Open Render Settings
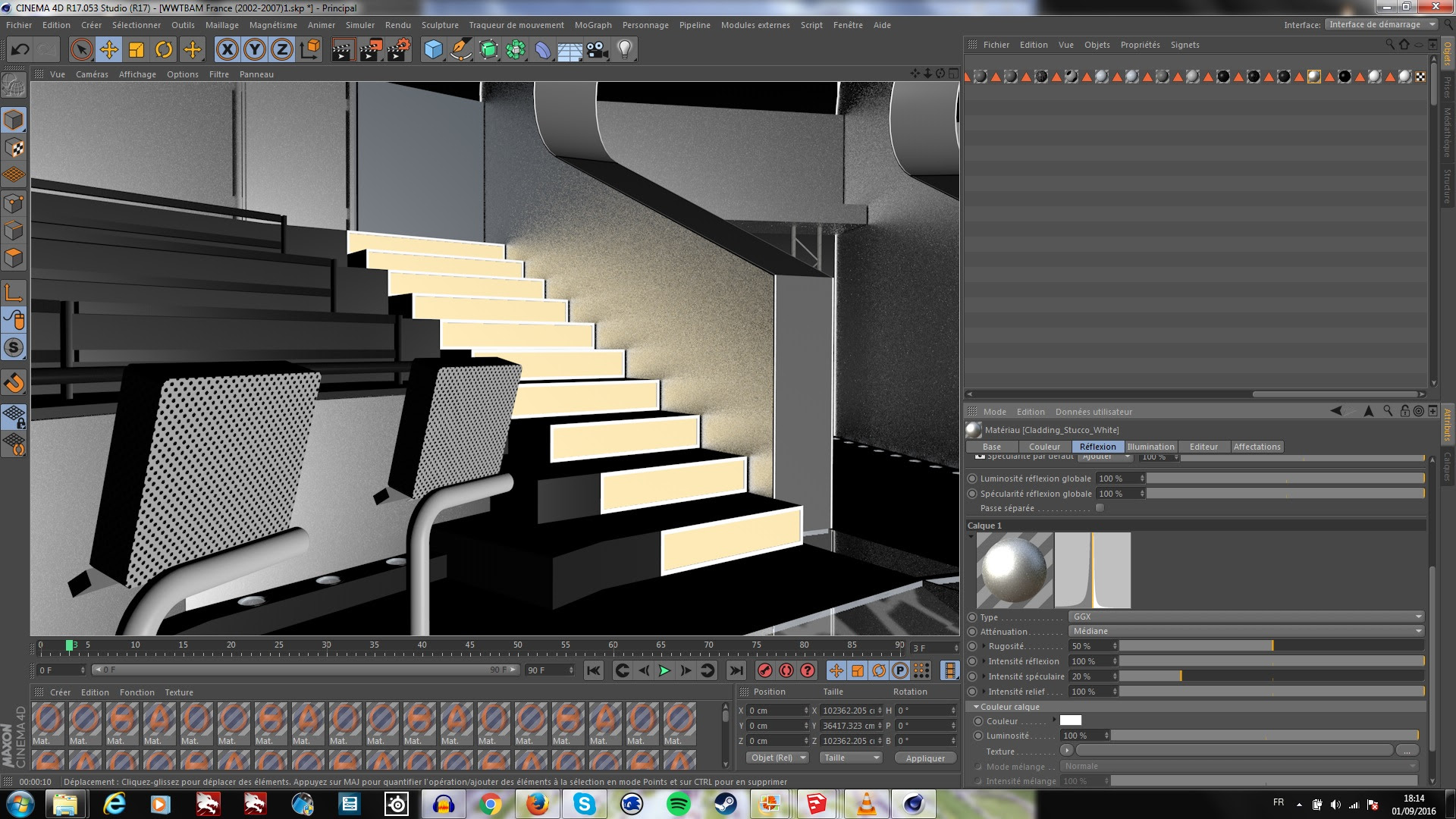 (x=399, y=50)
